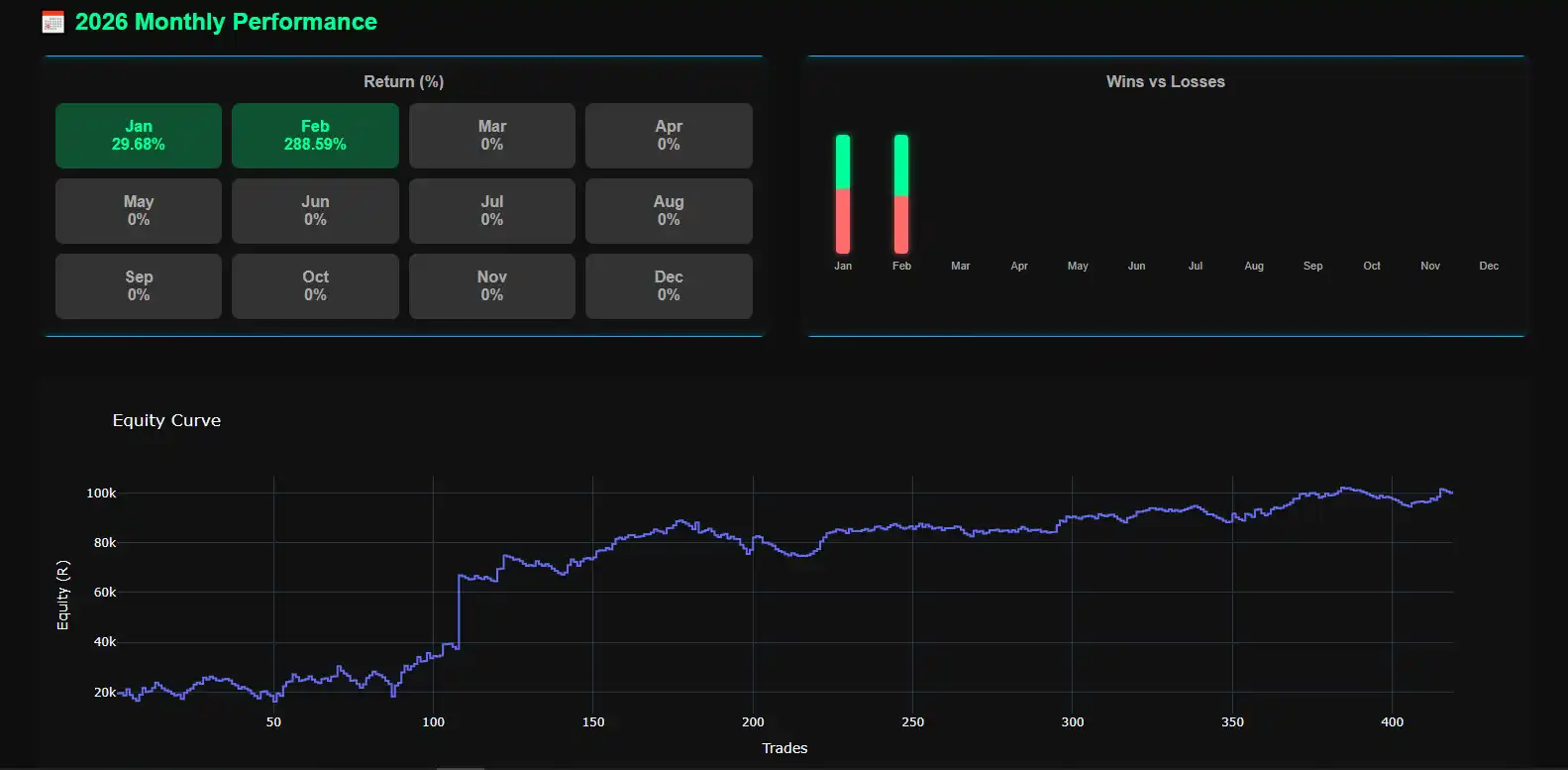Select the Sep 0% return tile
Image resolution: width=1568 pixels, height=770 pixels.
tap(139, 286)
